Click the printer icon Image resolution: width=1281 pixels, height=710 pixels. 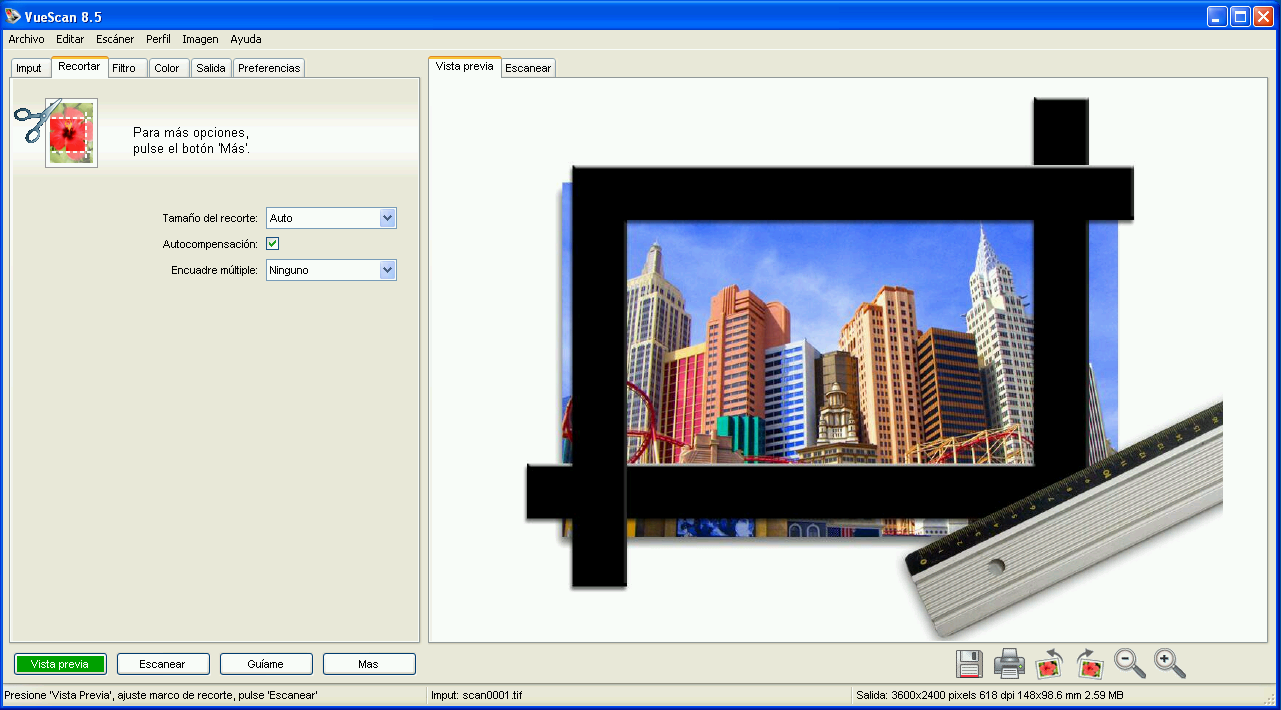click(x=1010, y=663)
